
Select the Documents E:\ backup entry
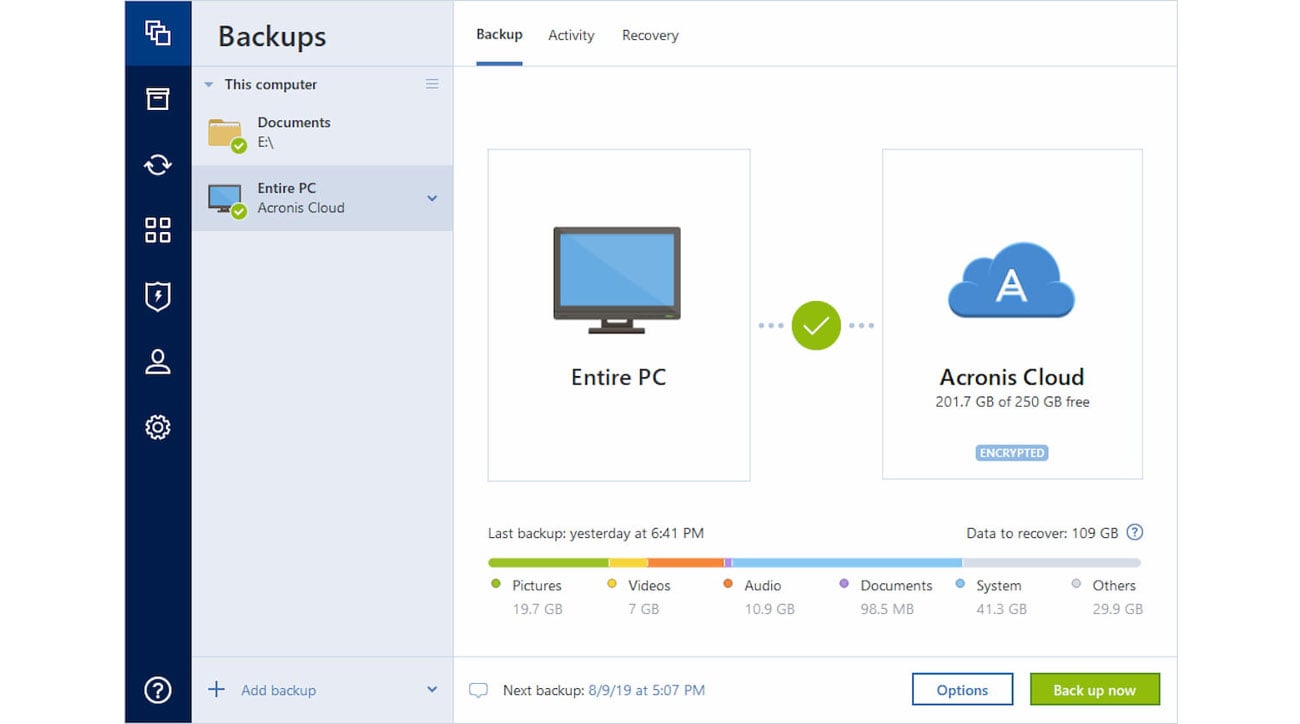point(322,133)
